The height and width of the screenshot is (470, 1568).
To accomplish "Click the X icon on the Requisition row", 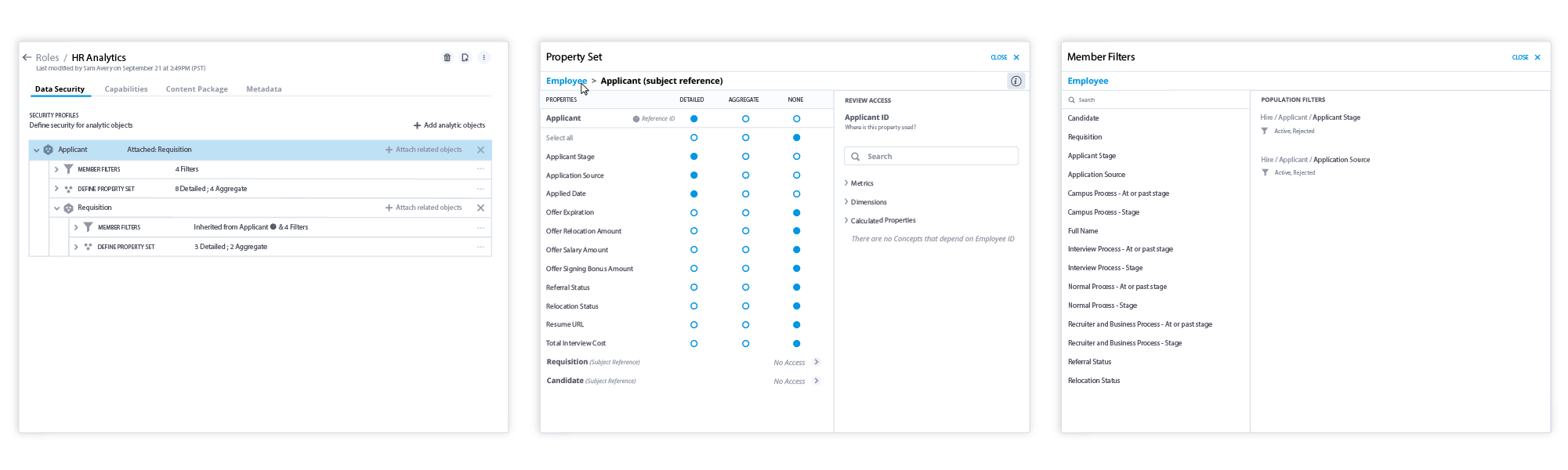I will 480,208.
